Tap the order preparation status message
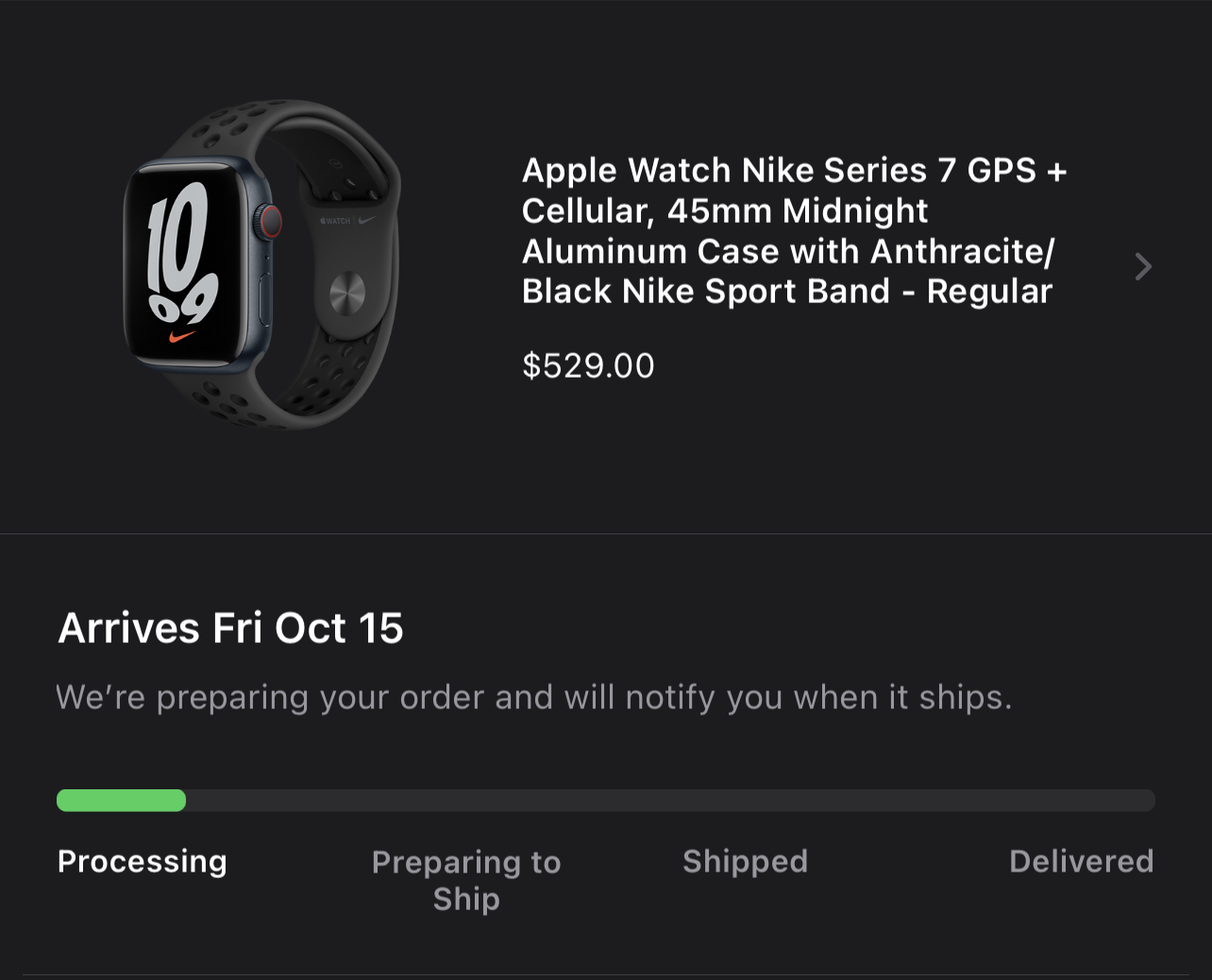The image size is (1212, 980). (x=533, y=698)
